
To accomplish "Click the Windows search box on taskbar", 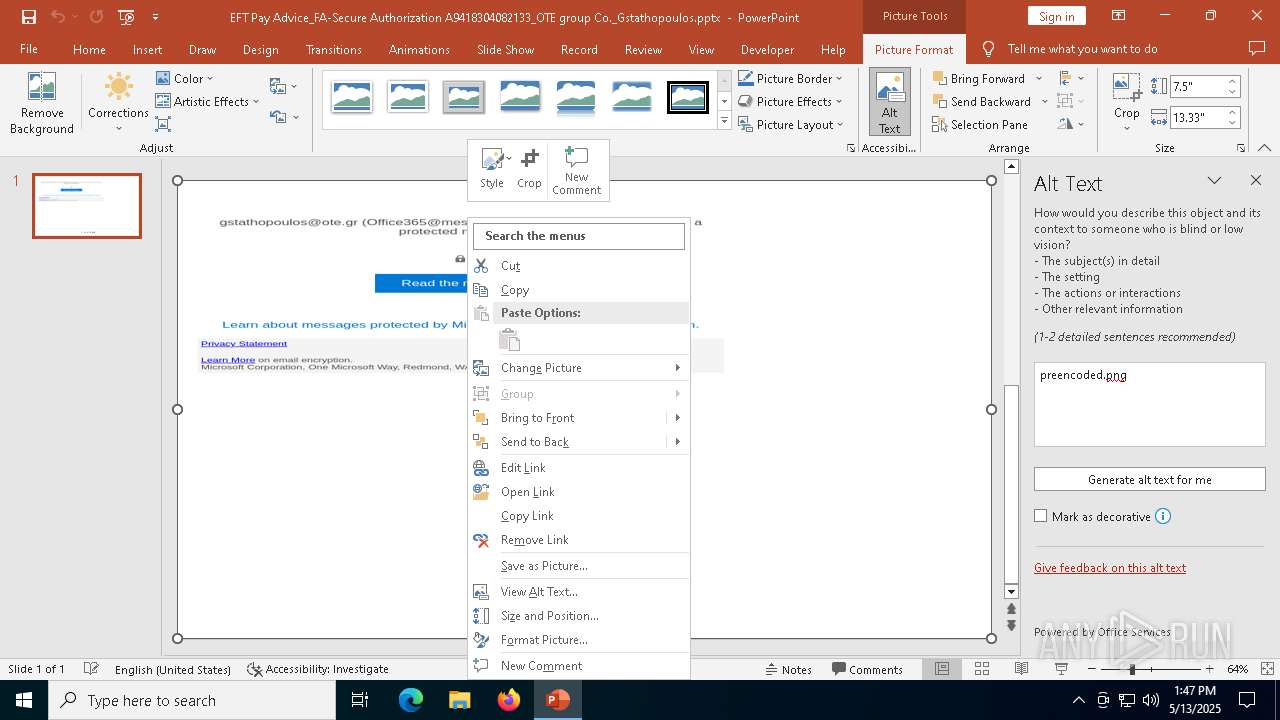I will point(192,700).
